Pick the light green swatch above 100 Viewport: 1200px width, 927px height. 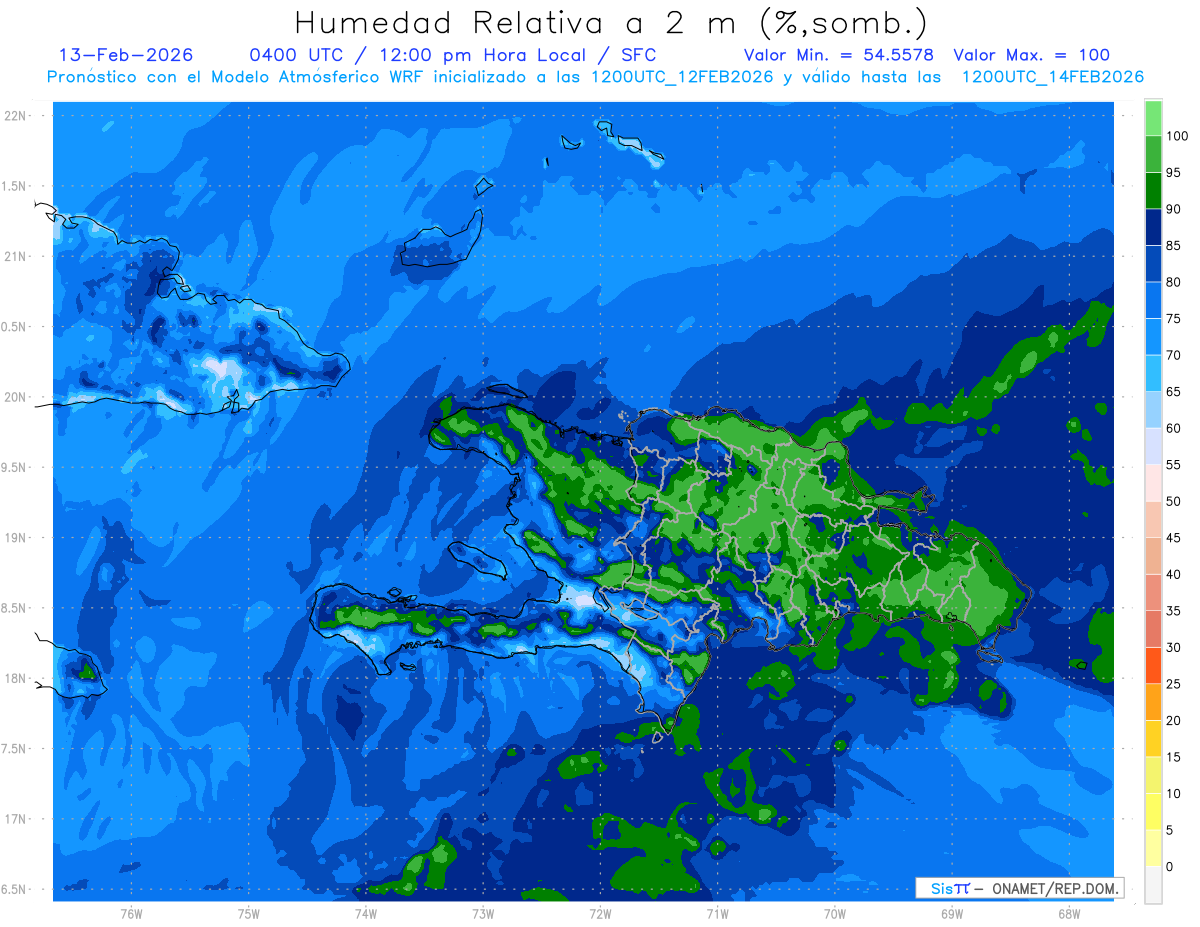[1153, 118]
